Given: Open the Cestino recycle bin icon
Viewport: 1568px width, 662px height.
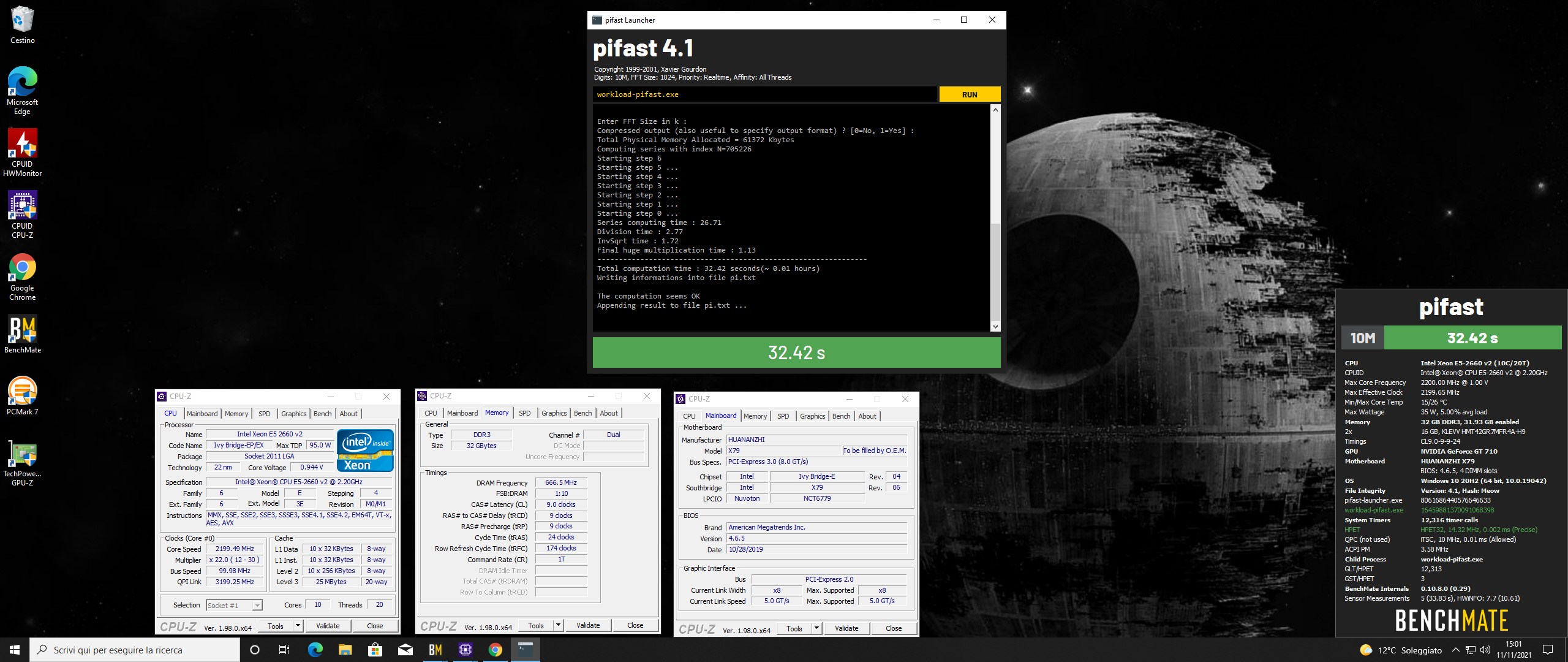Looking at the screenshot, I should [x=22, y=25].
